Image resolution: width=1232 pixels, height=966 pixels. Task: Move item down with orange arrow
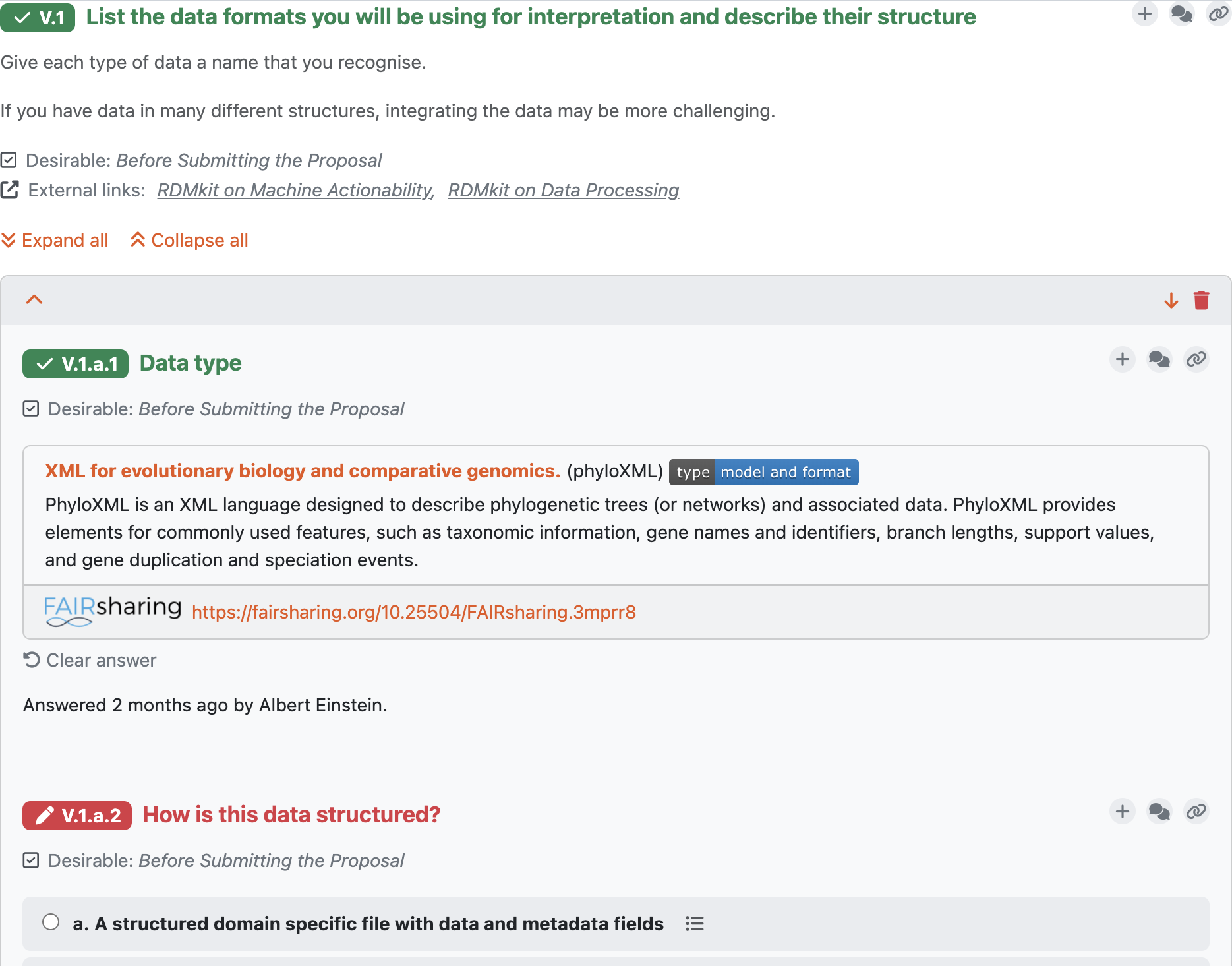1171,301
